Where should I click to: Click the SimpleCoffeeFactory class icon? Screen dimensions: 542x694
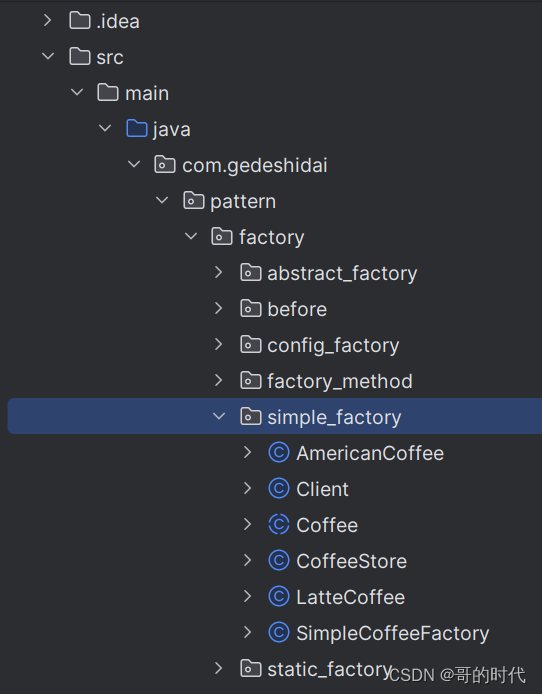(279, 632)
